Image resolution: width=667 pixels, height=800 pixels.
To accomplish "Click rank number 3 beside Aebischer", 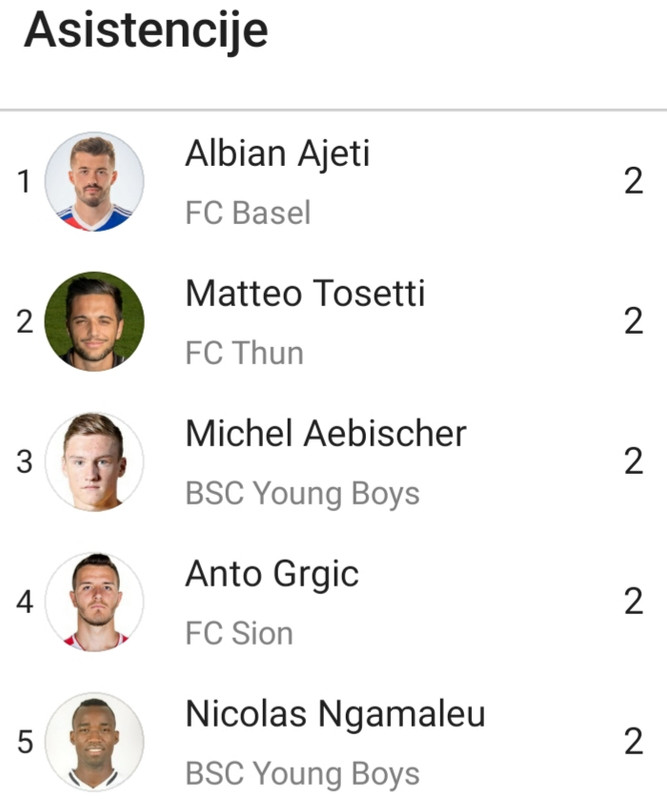I will pos(24,462).
